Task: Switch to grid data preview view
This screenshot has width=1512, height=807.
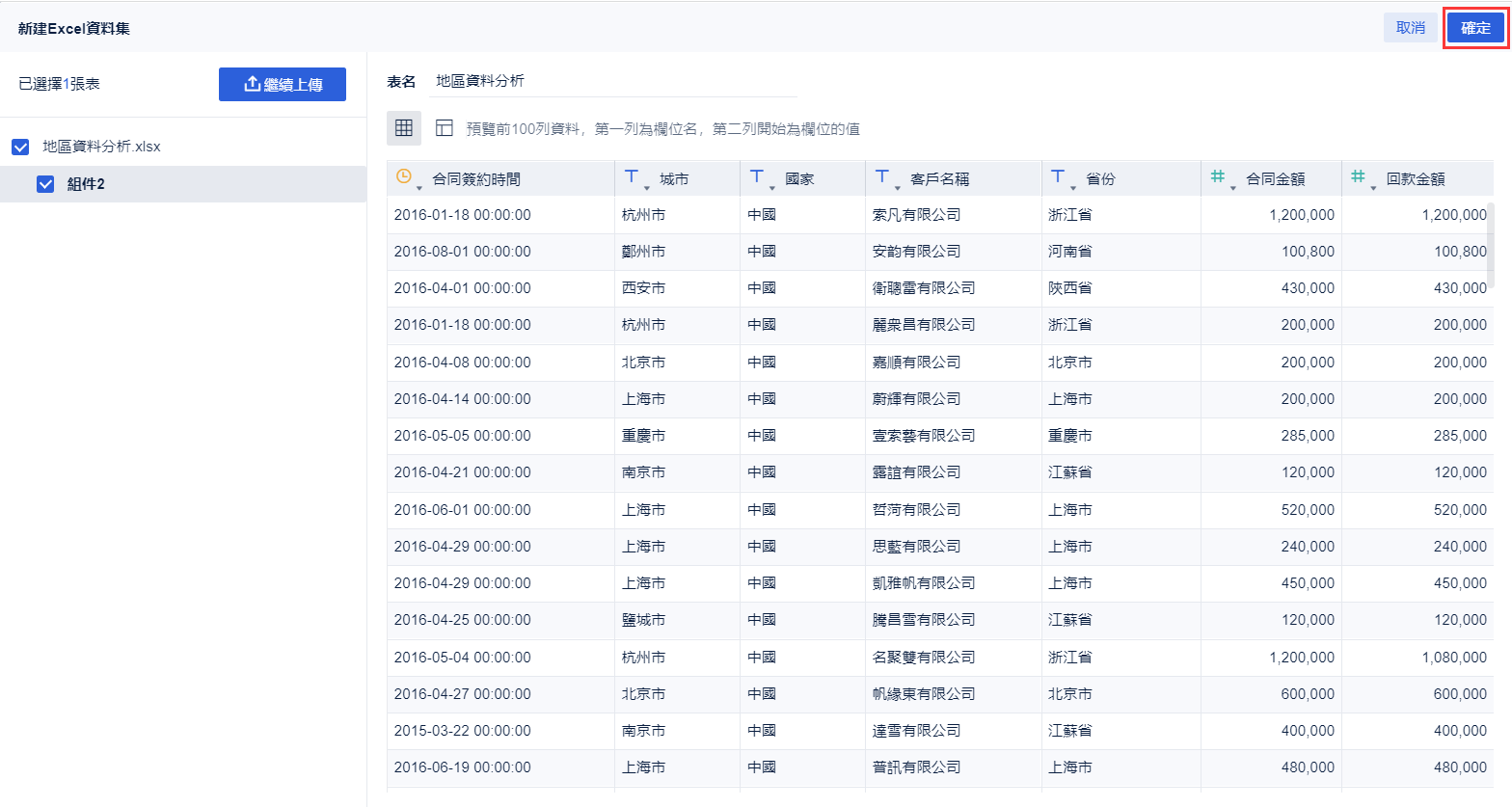Action: click(404, 127)
